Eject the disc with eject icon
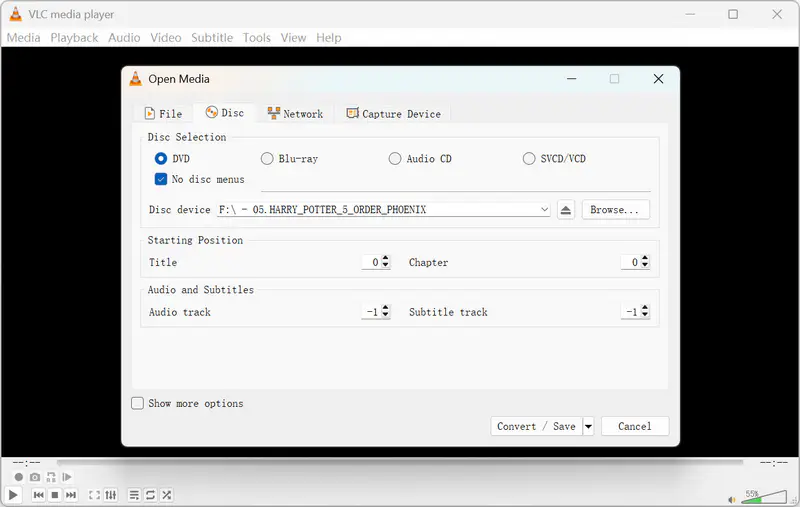 pos(566,210)
